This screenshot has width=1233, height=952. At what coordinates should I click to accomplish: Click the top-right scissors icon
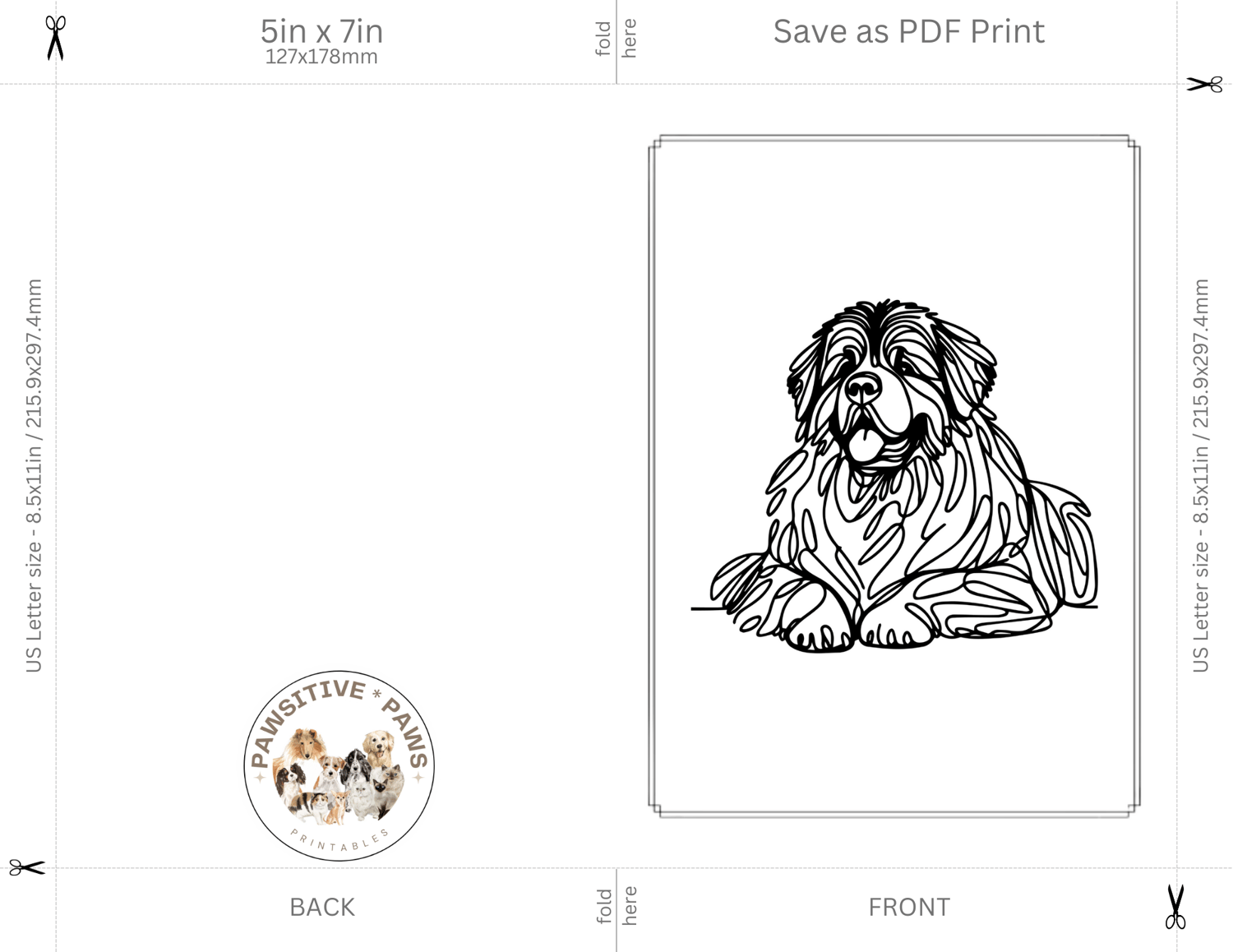coord(1204,84)
